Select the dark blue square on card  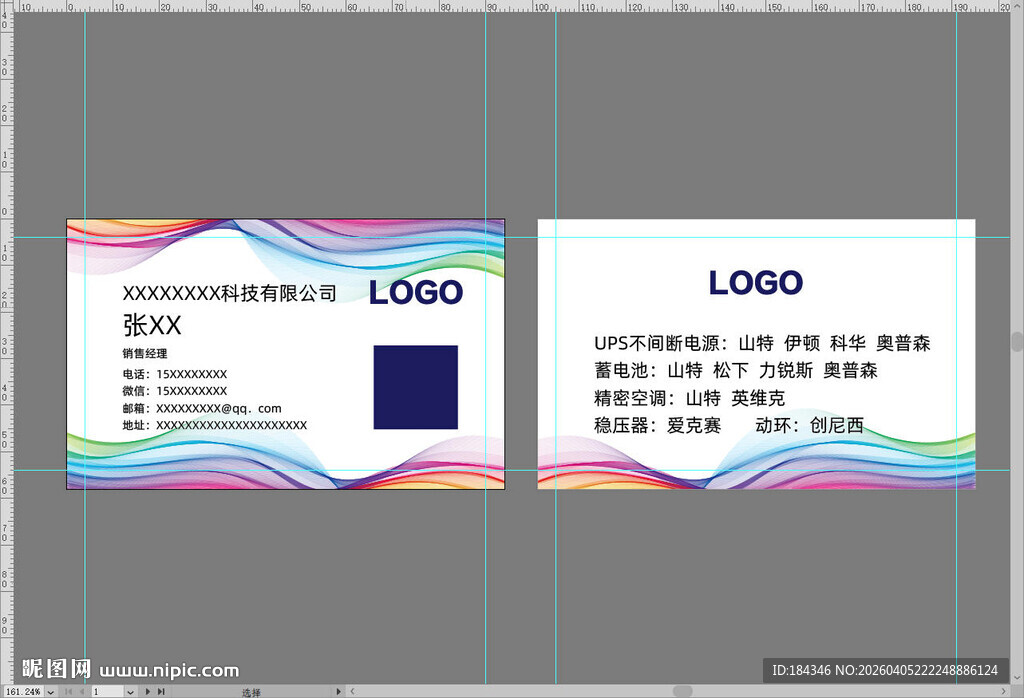(x=415, y=387)
